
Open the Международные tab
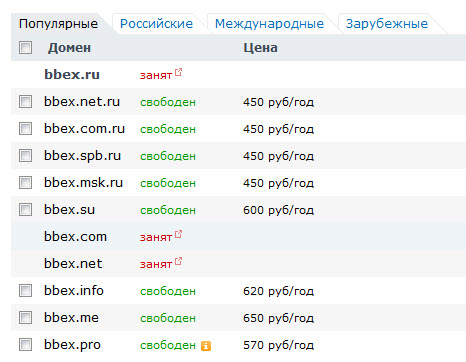[269, 24]
